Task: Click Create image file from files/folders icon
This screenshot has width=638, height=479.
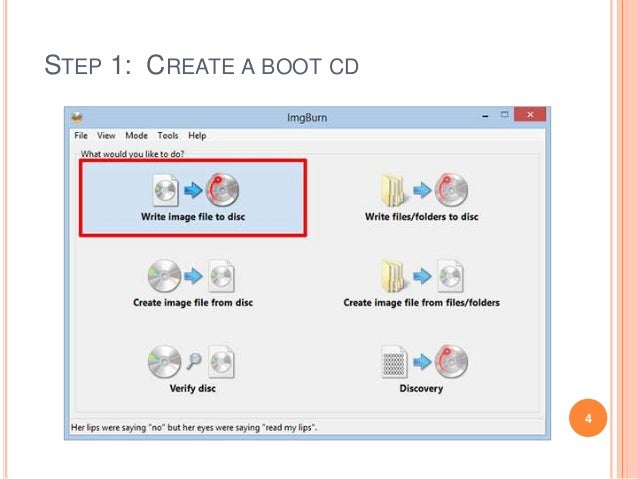Action: pyautogui.click(x=422, y=276)
